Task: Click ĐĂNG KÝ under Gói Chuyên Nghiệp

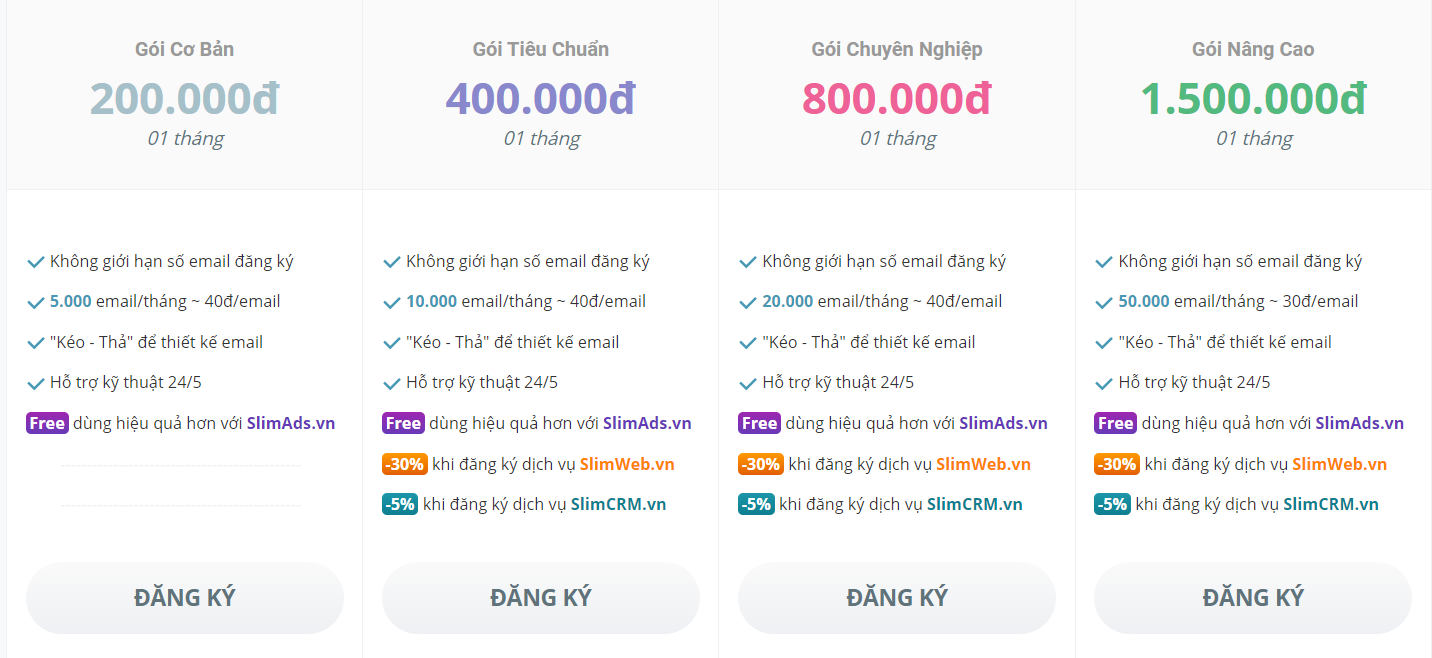Action: [x=896, y=597]
